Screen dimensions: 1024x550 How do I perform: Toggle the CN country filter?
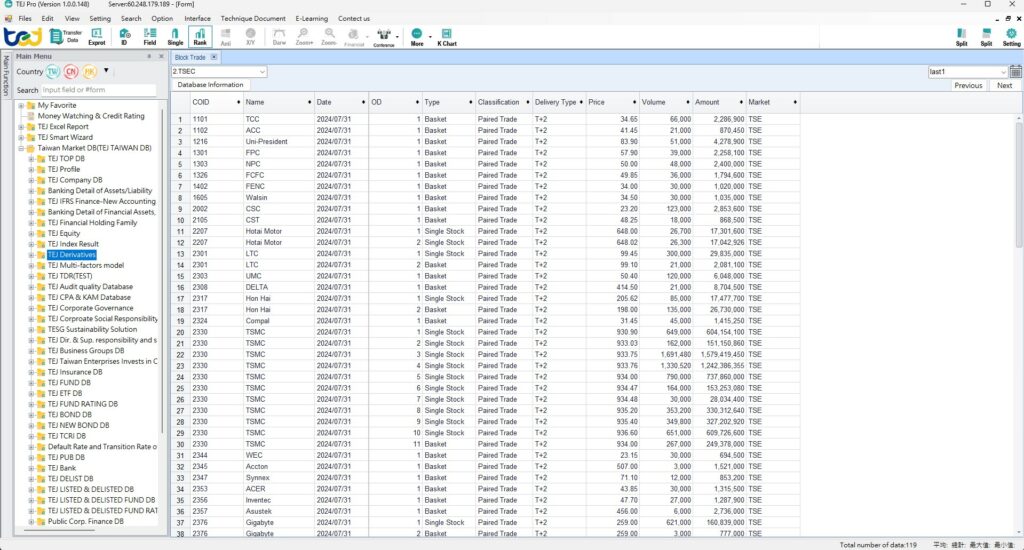tap(71, 72)
